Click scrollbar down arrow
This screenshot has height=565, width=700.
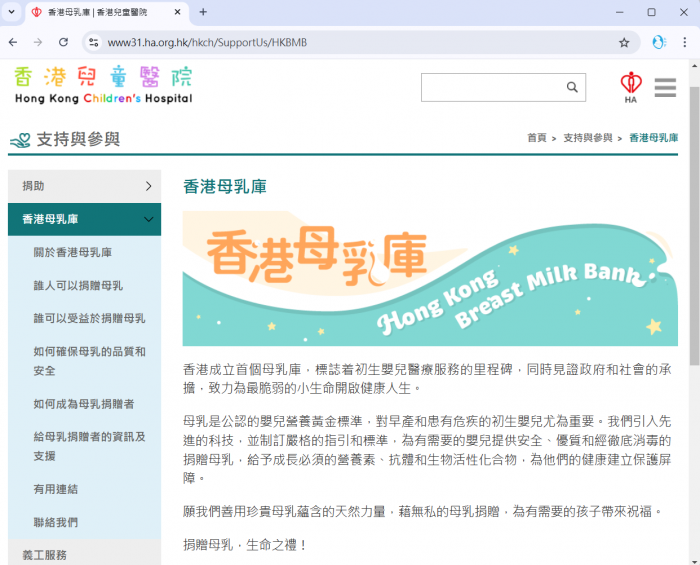pos(694,561)
